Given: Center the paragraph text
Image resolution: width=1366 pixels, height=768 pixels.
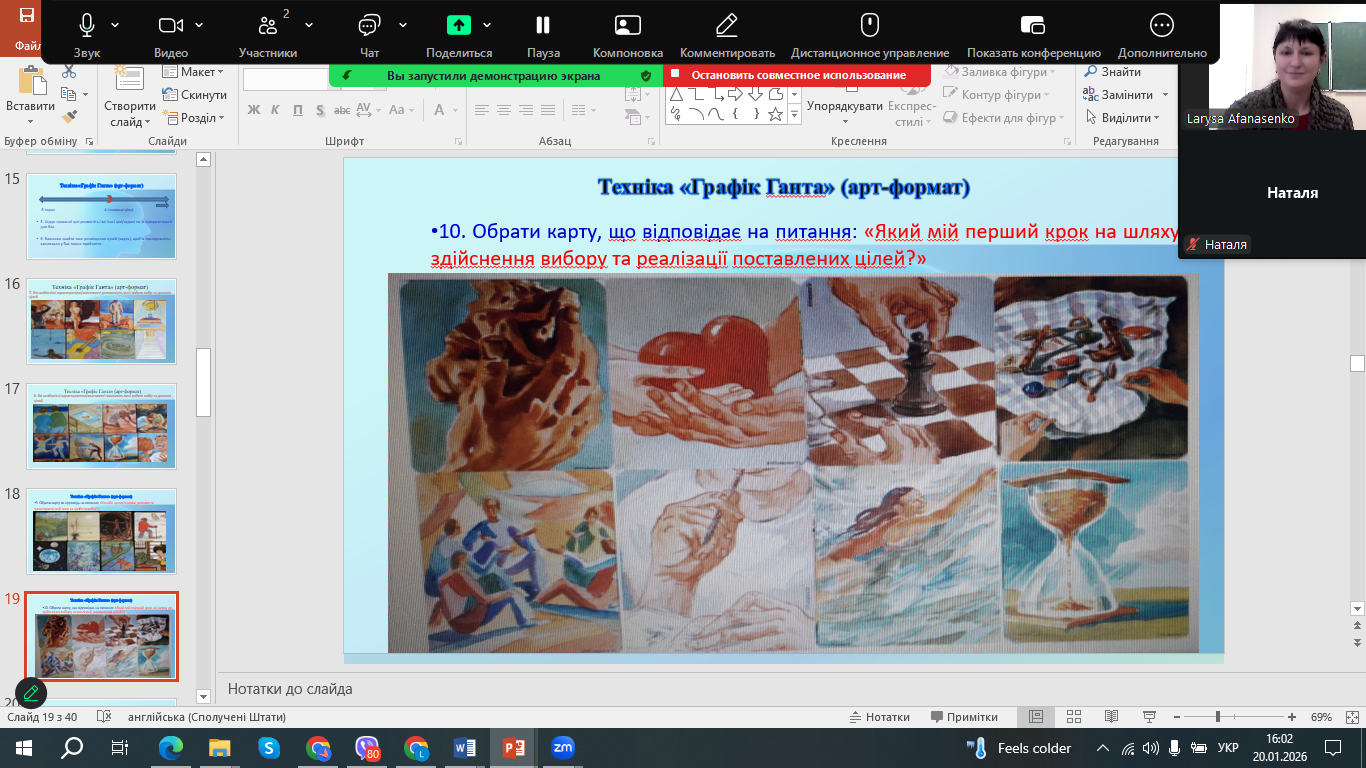Looking at the screenshot, I should pyautogui.click(x=504, y=110).
